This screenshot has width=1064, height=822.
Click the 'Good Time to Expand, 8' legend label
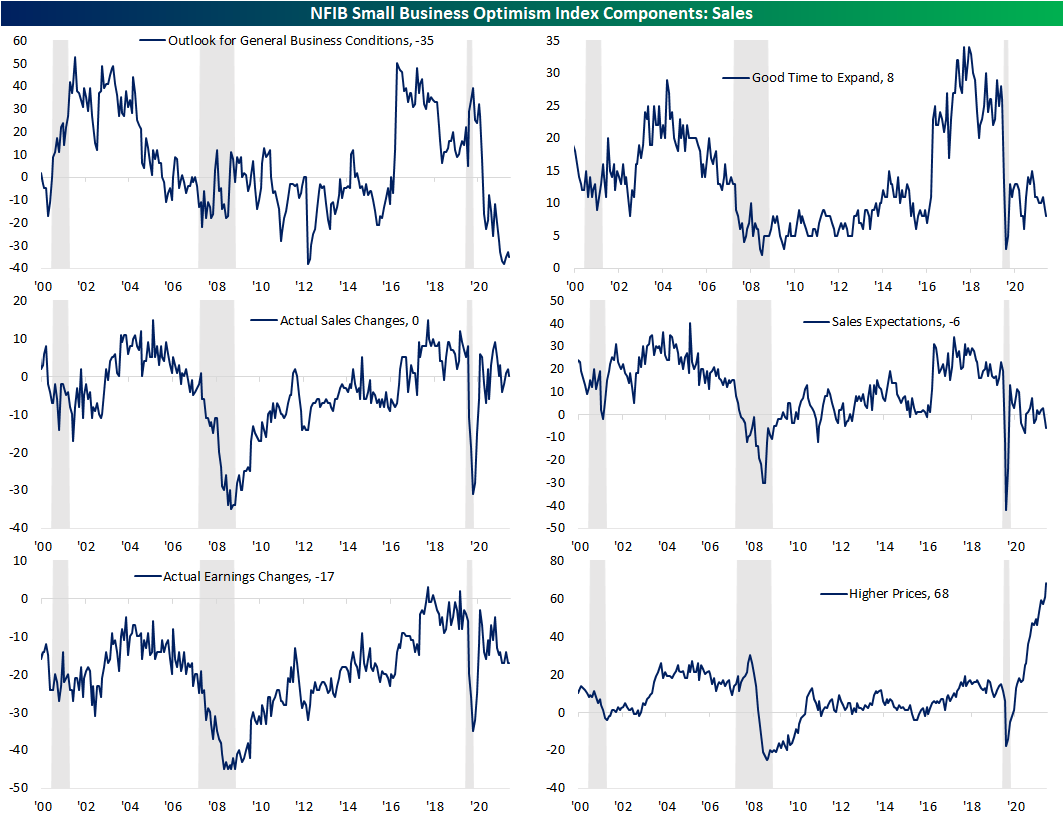click(x=815, y=77)
